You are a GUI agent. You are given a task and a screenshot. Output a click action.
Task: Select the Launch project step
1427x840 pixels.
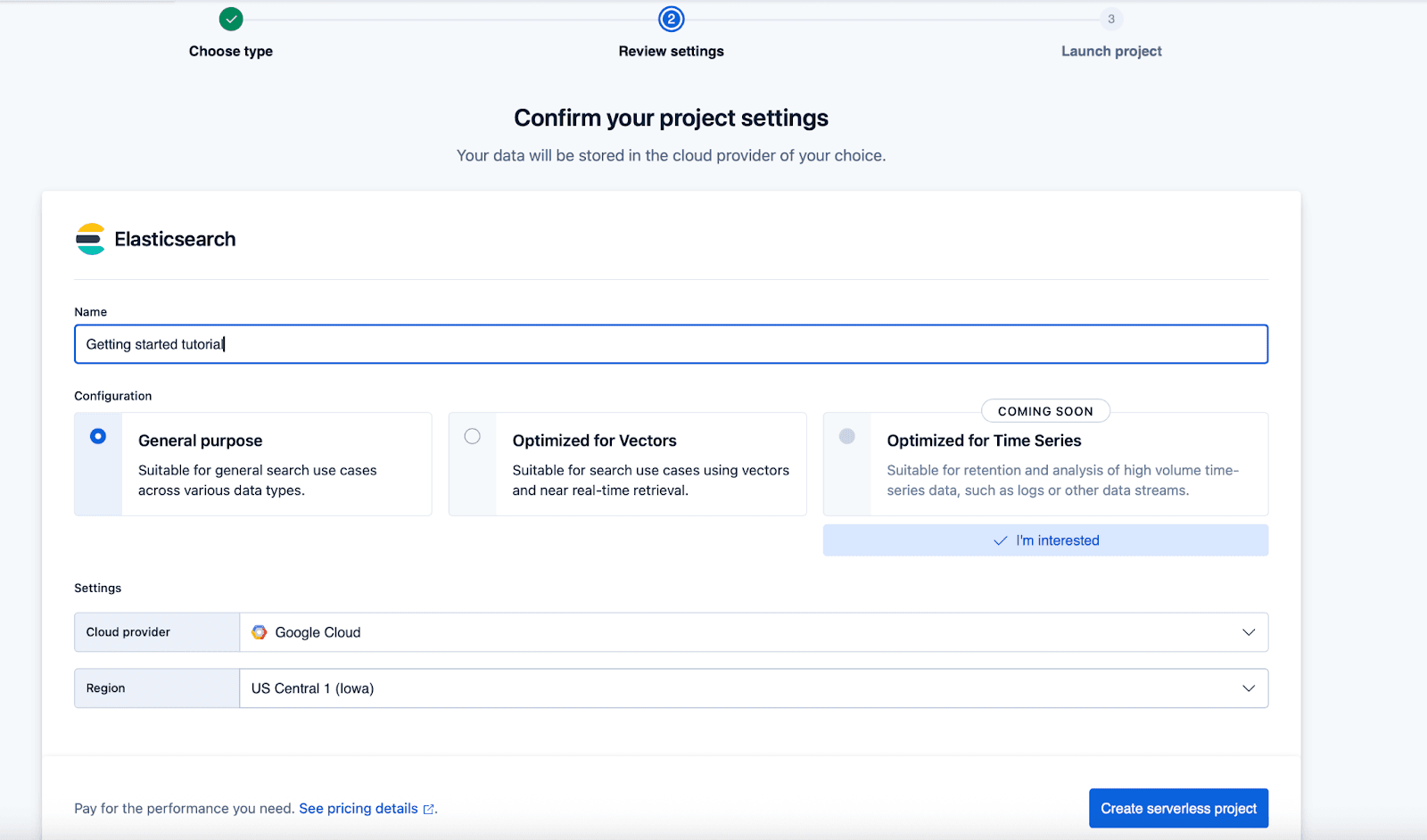1110,51
